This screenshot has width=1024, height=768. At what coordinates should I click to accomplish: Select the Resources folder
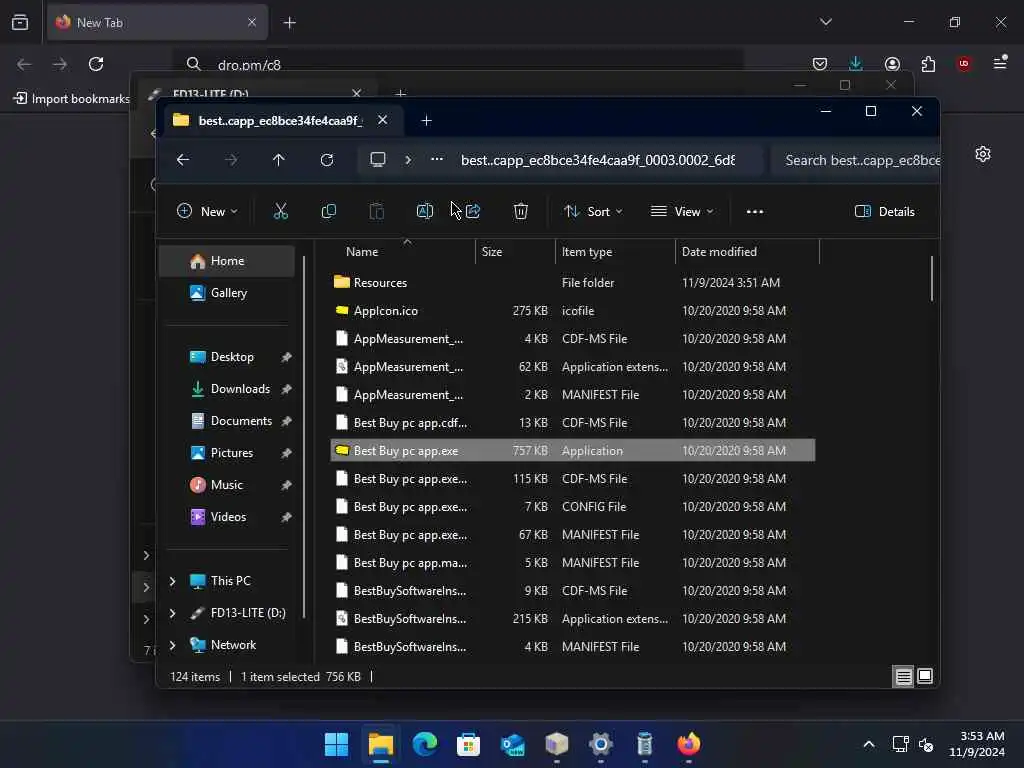[573, 282]
